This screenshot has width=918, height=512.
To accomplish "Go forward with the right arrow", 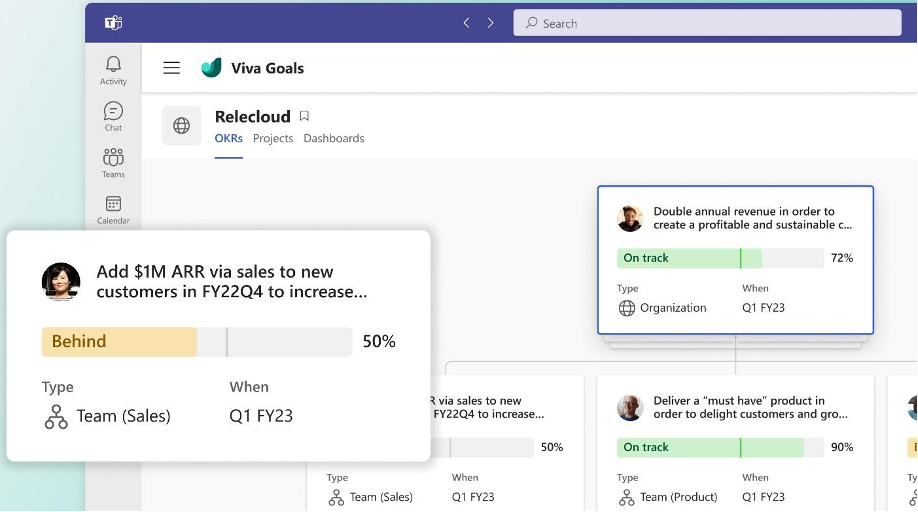I will (x=491, y=23).
